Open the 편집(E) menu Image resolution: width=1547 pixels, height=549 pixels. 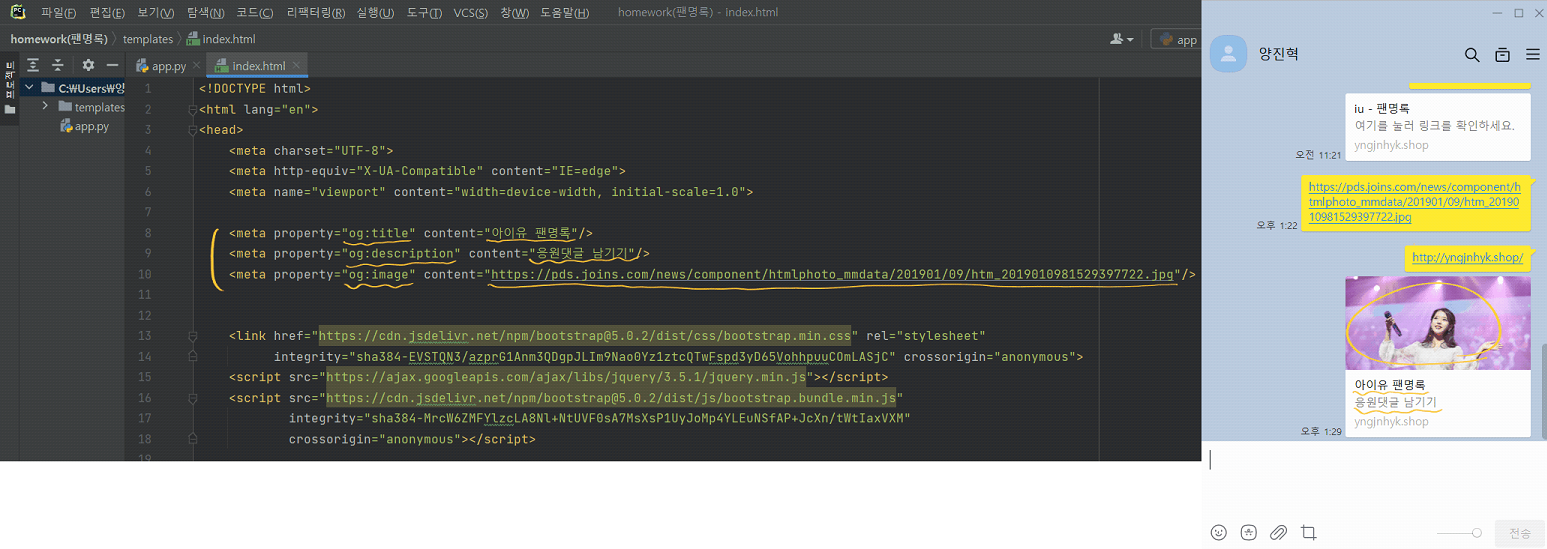tap(107, 13)
